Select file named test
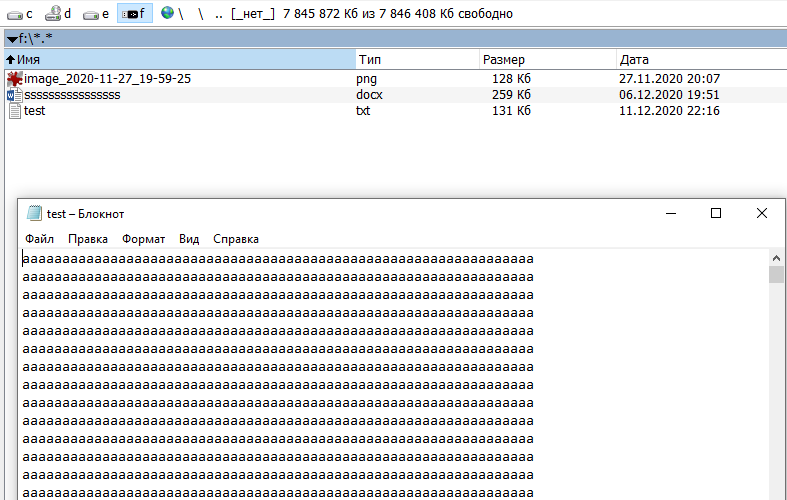787x500 pixels. tap(35, 111)
